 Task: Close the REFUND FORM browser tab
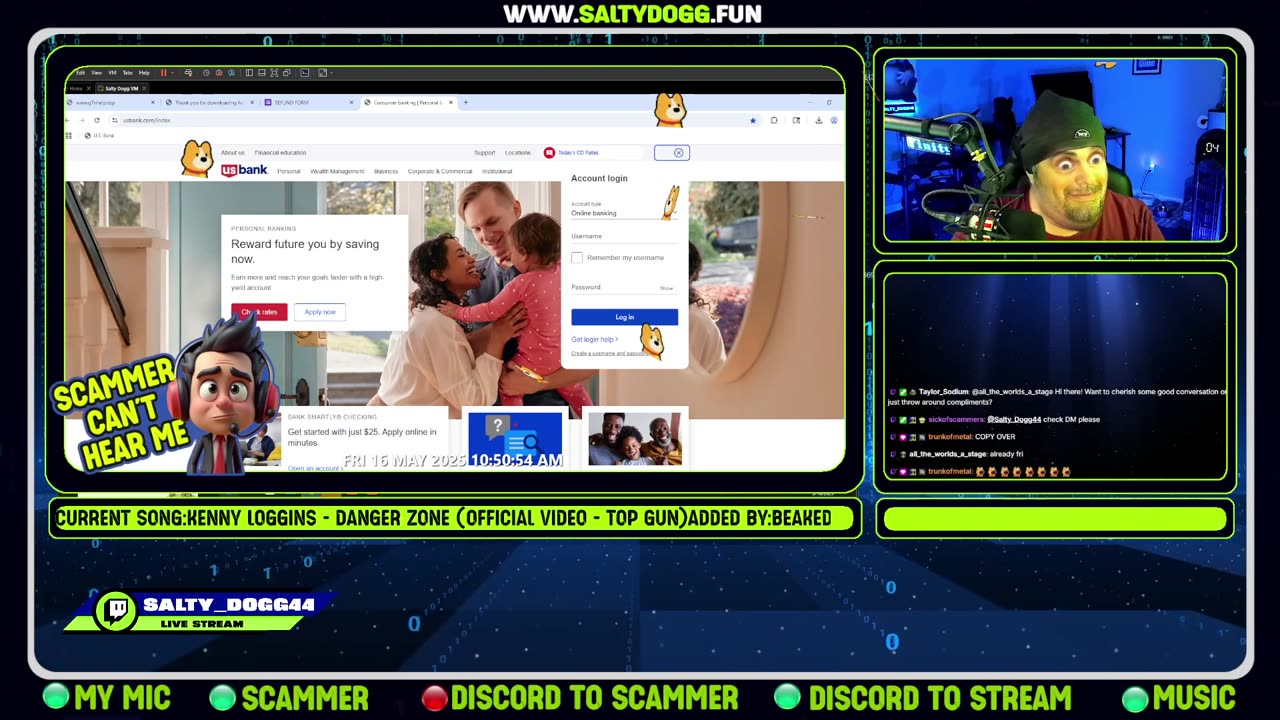352,102
